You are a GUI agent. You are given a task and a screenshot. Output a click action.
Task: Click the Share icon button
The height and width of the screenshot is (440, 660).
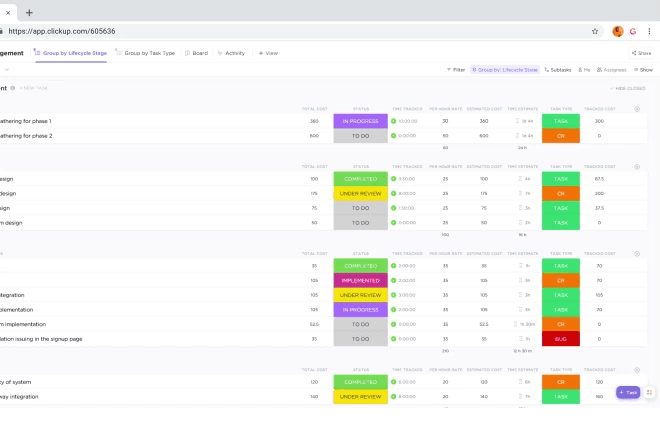coord(641,53)
